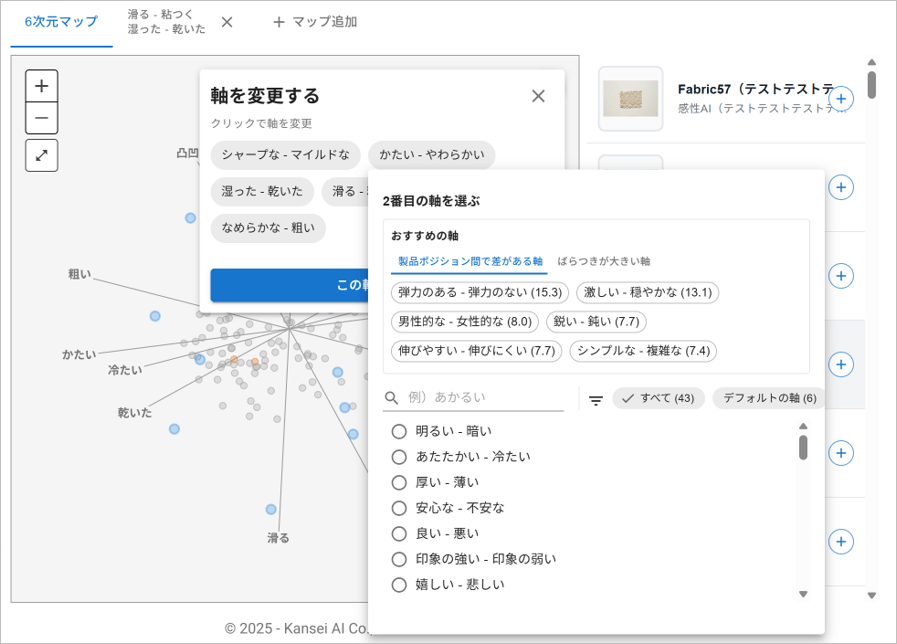Screen dimensions: 897x644
Task: Pick recommended axis 弾力のある - 弾力のない (15.3)
Action: [480, 293]
